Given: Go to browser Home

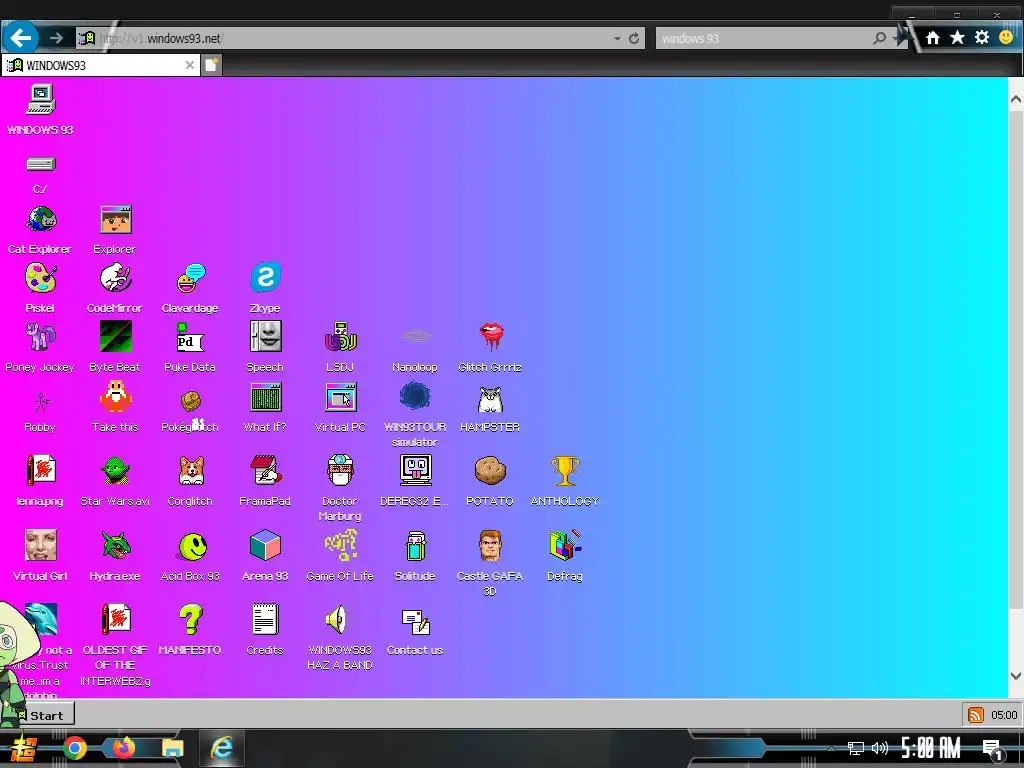Looking at the screenshot, I should tap(933, 38).
